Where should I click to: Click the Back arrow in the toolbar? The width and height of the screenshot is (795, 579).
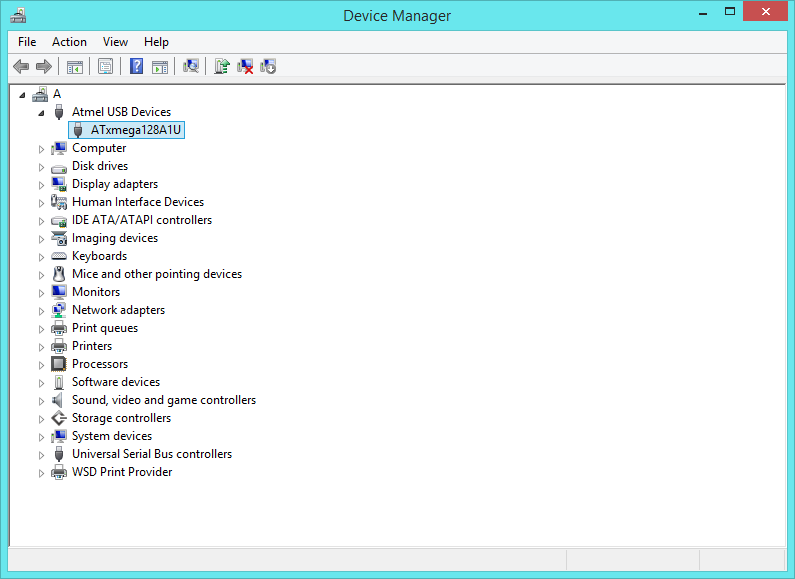pos(20,66)
